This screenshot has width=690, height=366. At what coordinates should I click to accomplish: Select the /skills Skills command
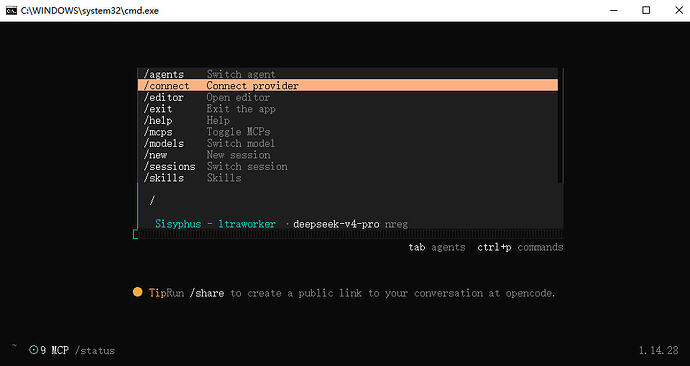348,178
